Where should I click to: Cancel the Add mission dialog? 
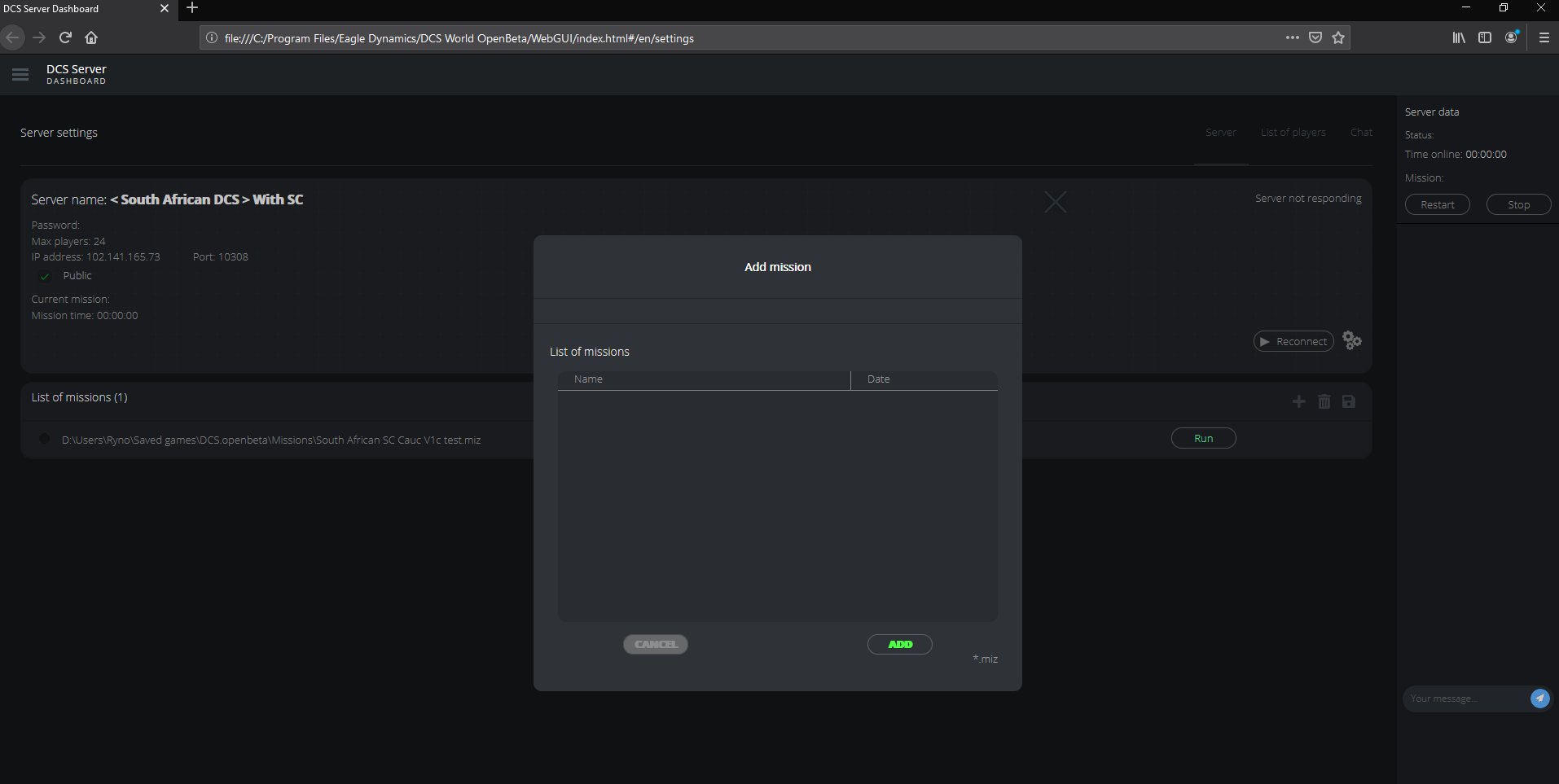coord(656,644)
